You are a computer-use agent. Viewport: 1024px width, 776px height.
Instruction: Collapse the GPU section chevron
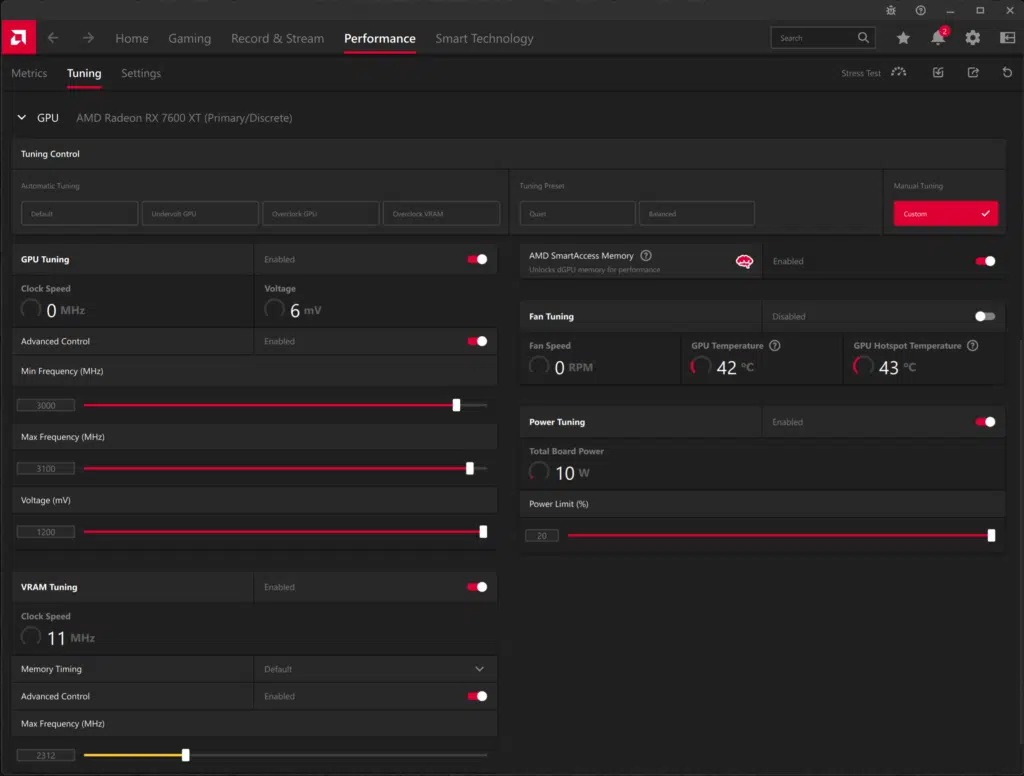coord(21,118)
